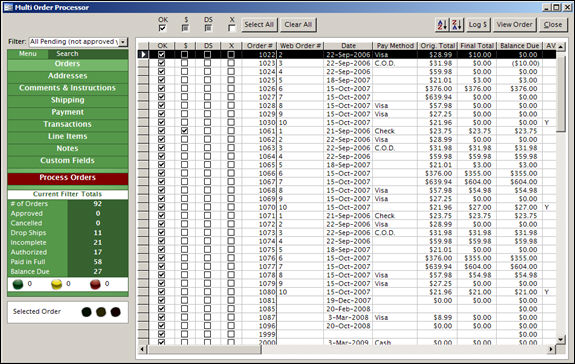This screenshot has width=575, height=364.
Task: Click the yellow status light in totals
Action: click(x=56, y=284)
